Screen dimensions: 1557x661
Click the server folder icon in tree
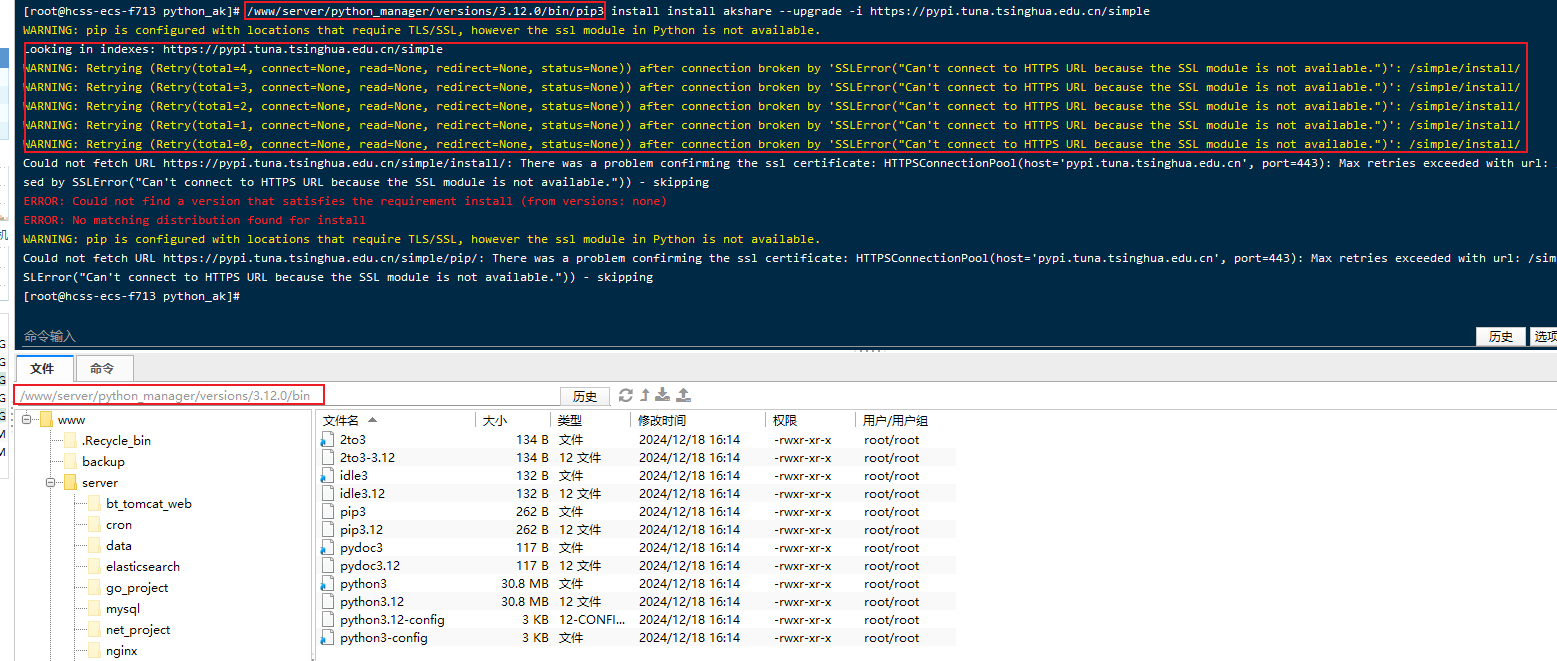click(69, 483)
